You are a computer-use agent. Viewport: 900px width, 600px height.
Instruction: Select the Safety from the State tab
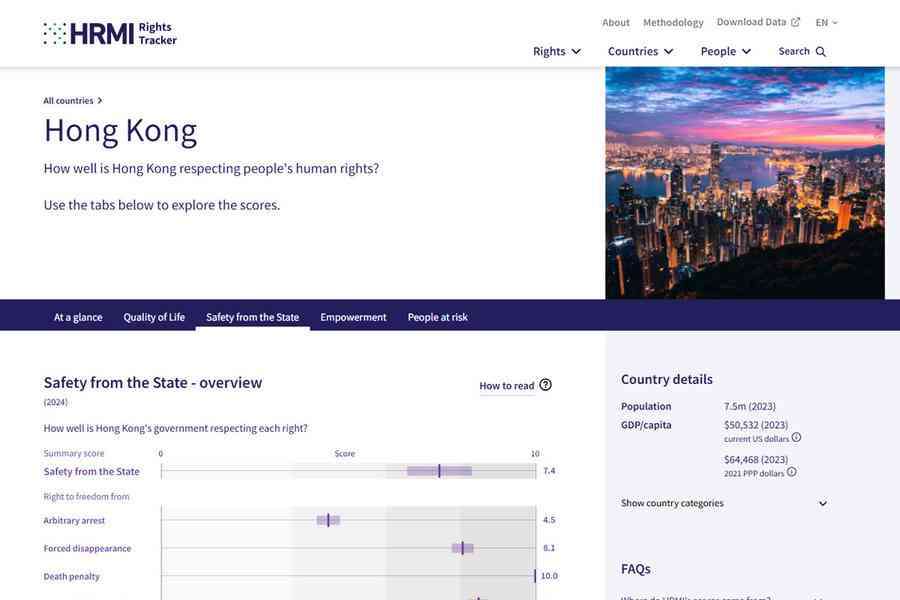click(x=253, y=317)
